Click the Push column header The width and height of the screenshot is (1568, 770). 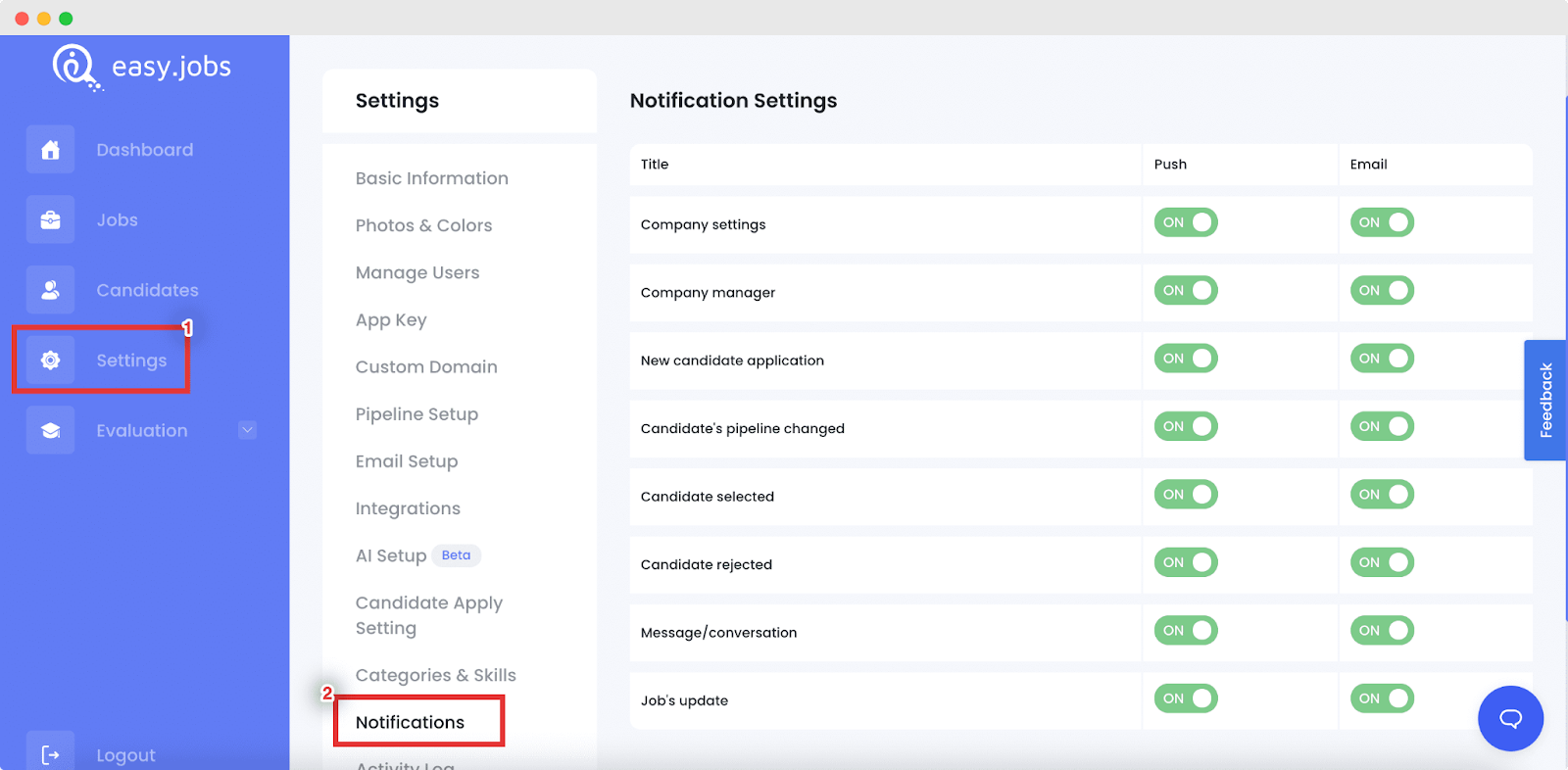[x=1170, y=165]
